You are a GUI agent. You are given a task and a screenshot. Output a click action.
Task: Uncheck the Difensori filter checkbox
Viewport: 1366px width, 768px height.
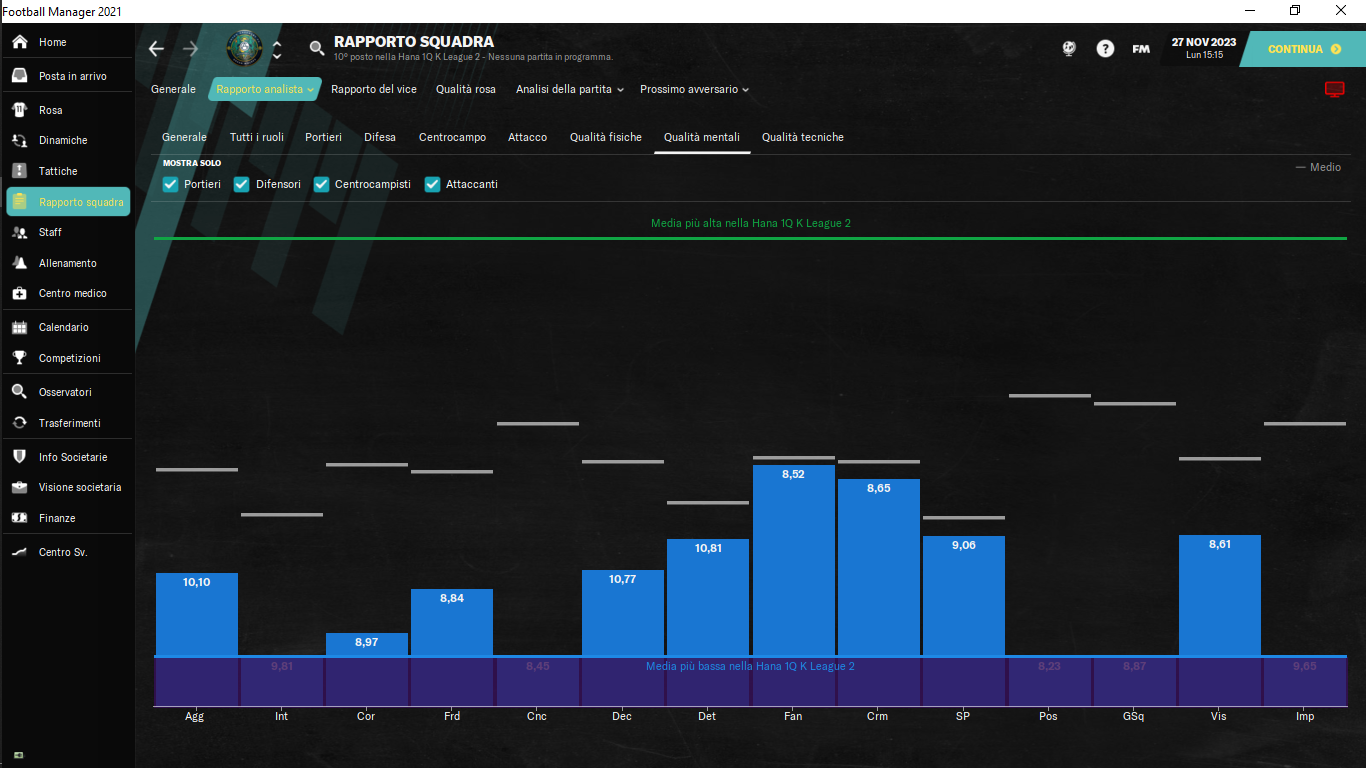point(241,184)
